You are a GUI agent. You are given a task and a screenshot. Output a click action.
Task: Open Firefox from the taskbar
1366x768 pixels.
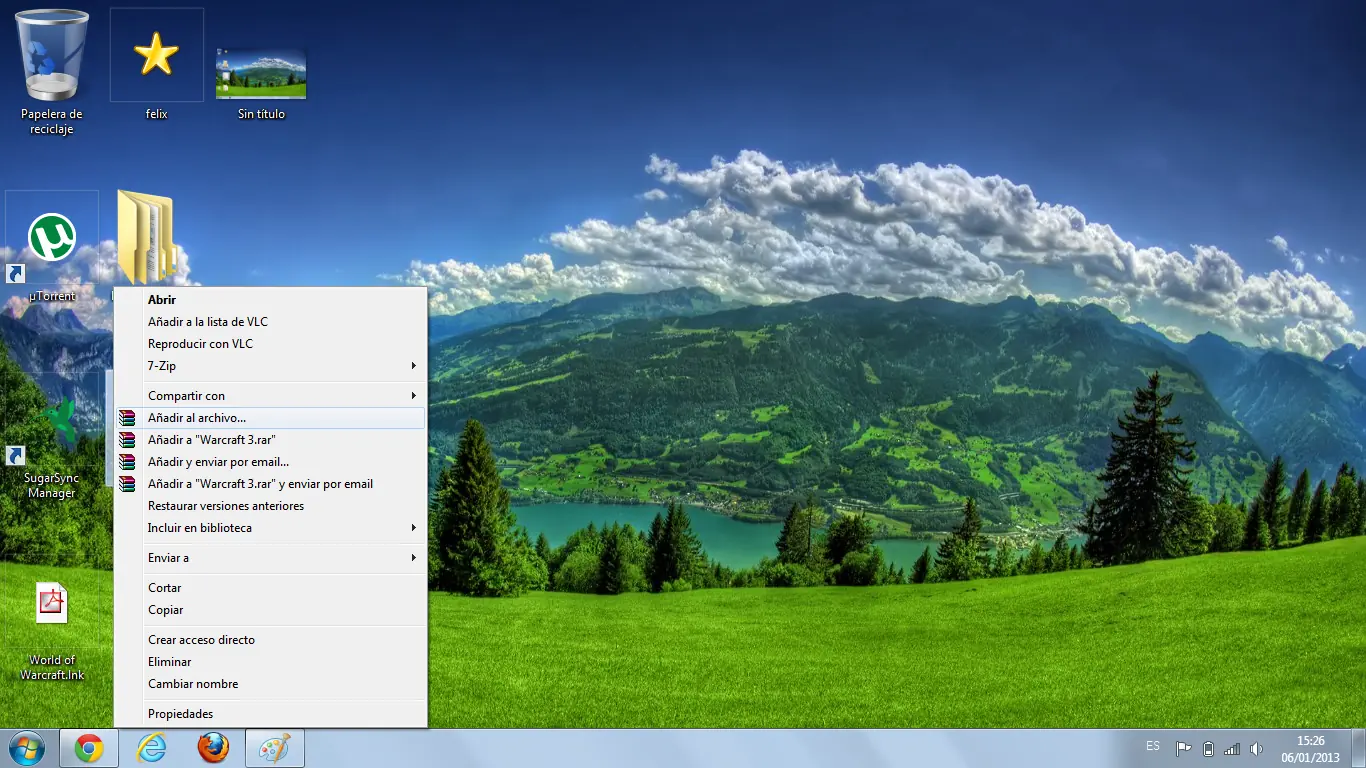pos(213,748)
